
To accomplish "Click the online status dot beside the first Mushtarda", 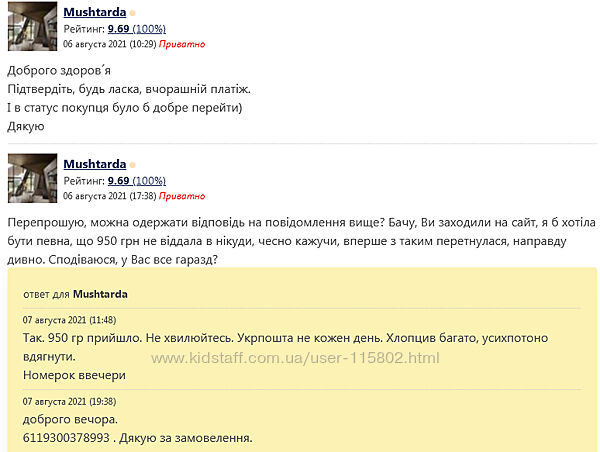I will point(133,13).
